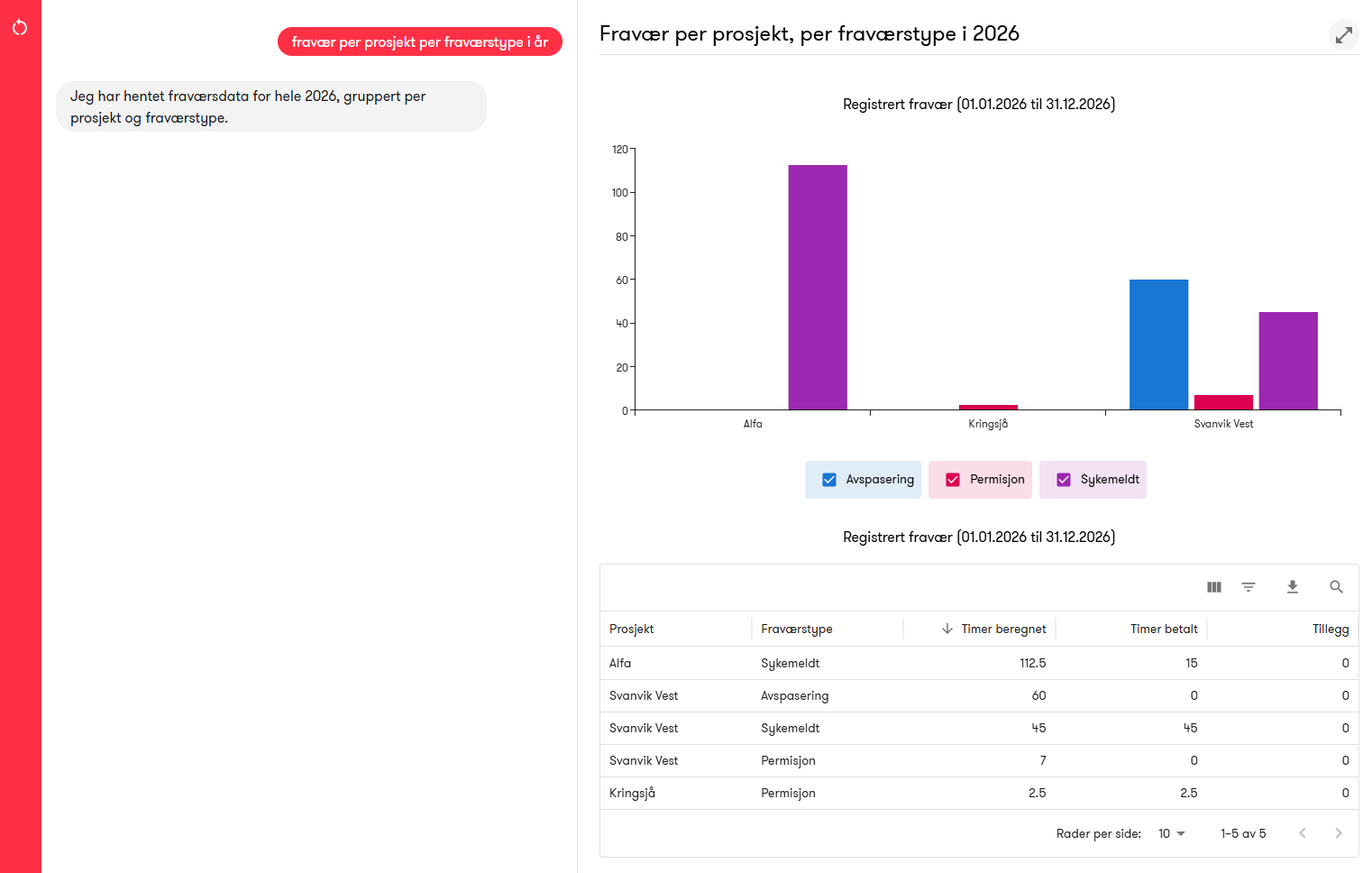
Task: Download the table data as file
Action: [x=1293, y=587]
